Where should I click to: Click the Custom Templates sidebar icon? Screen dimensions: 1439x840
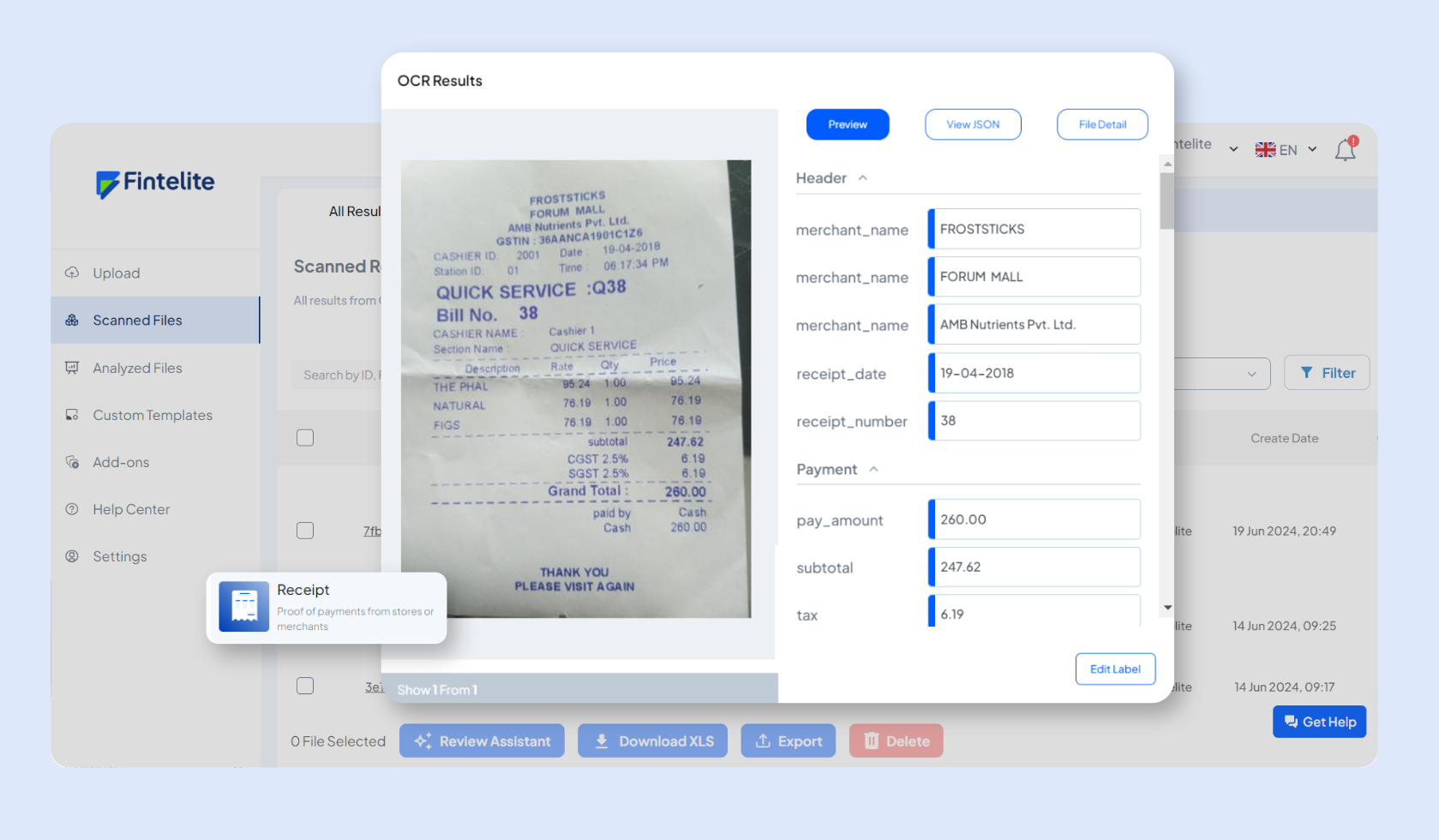coord(72,415)
